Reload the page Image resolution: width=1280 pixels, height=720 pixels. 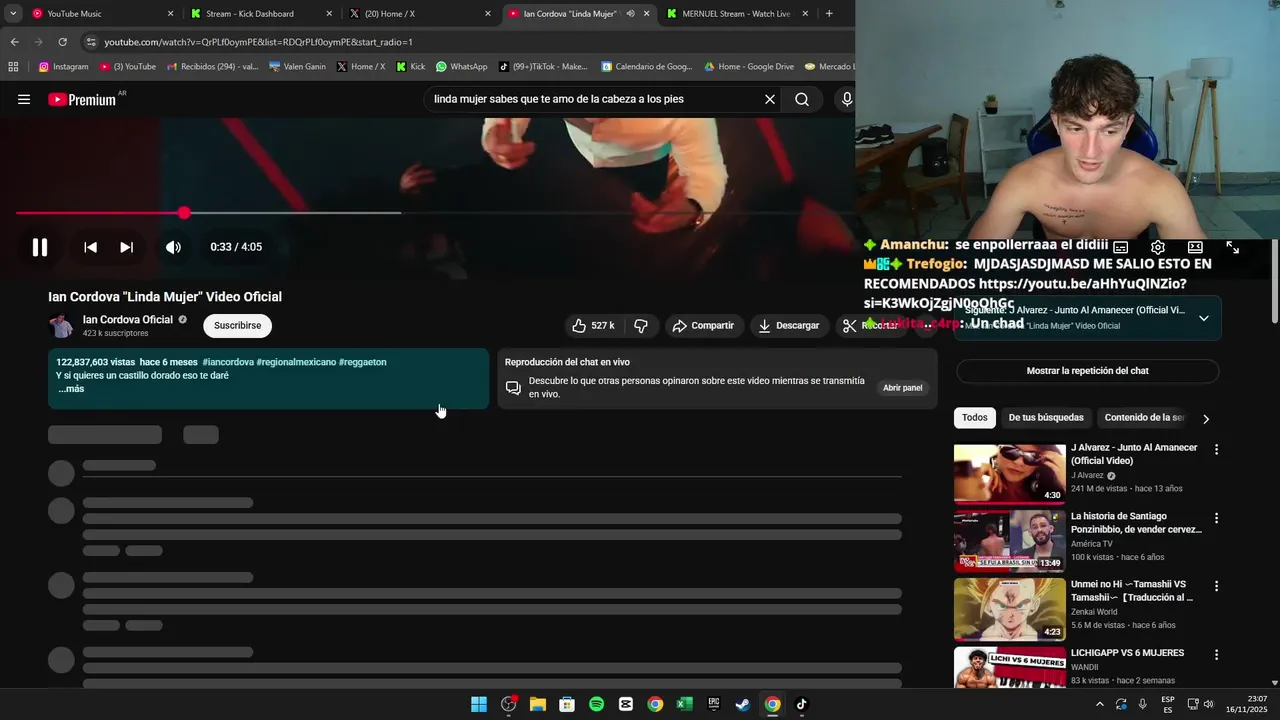tap(62, 42)
